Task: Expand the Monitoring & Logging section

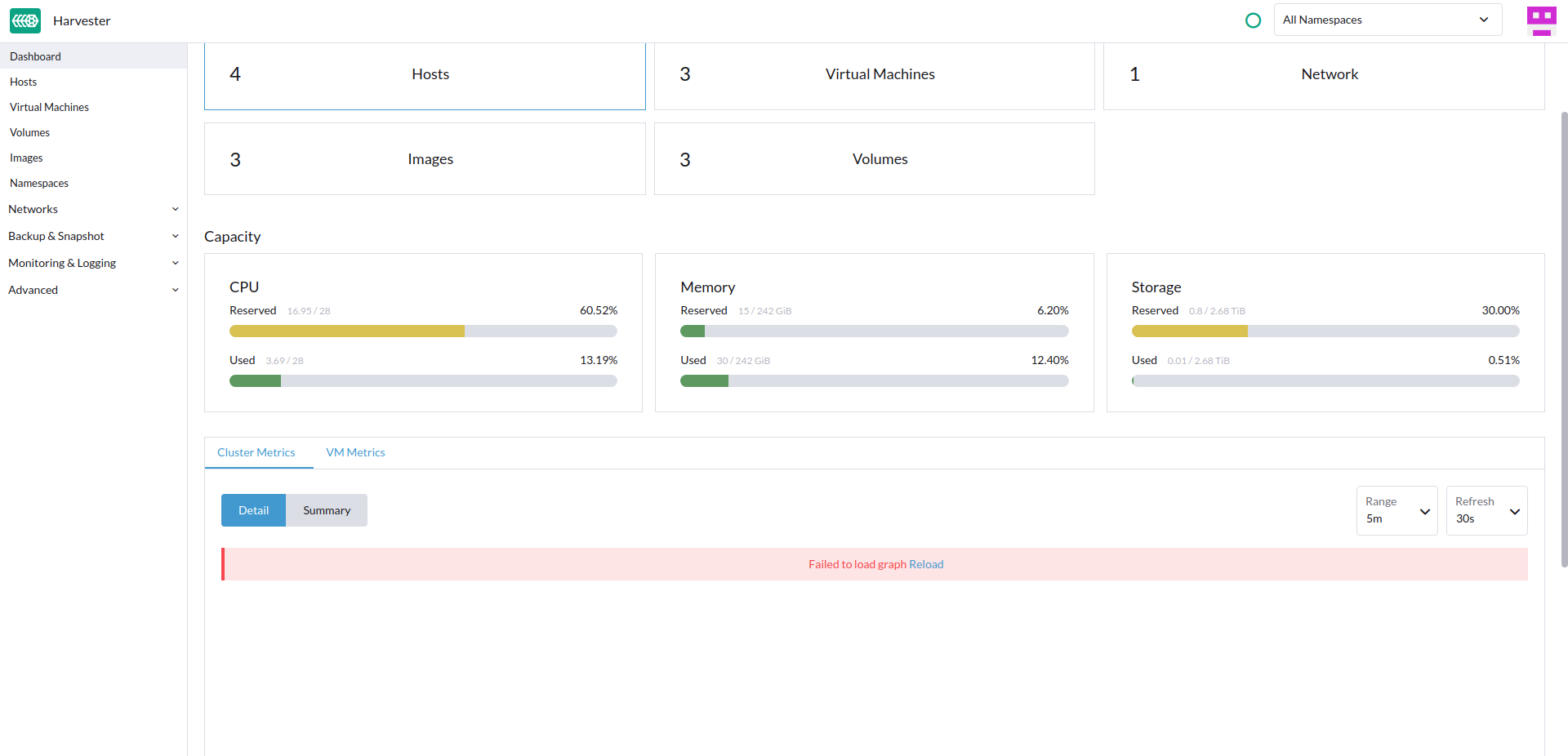Action: [93, 262]
